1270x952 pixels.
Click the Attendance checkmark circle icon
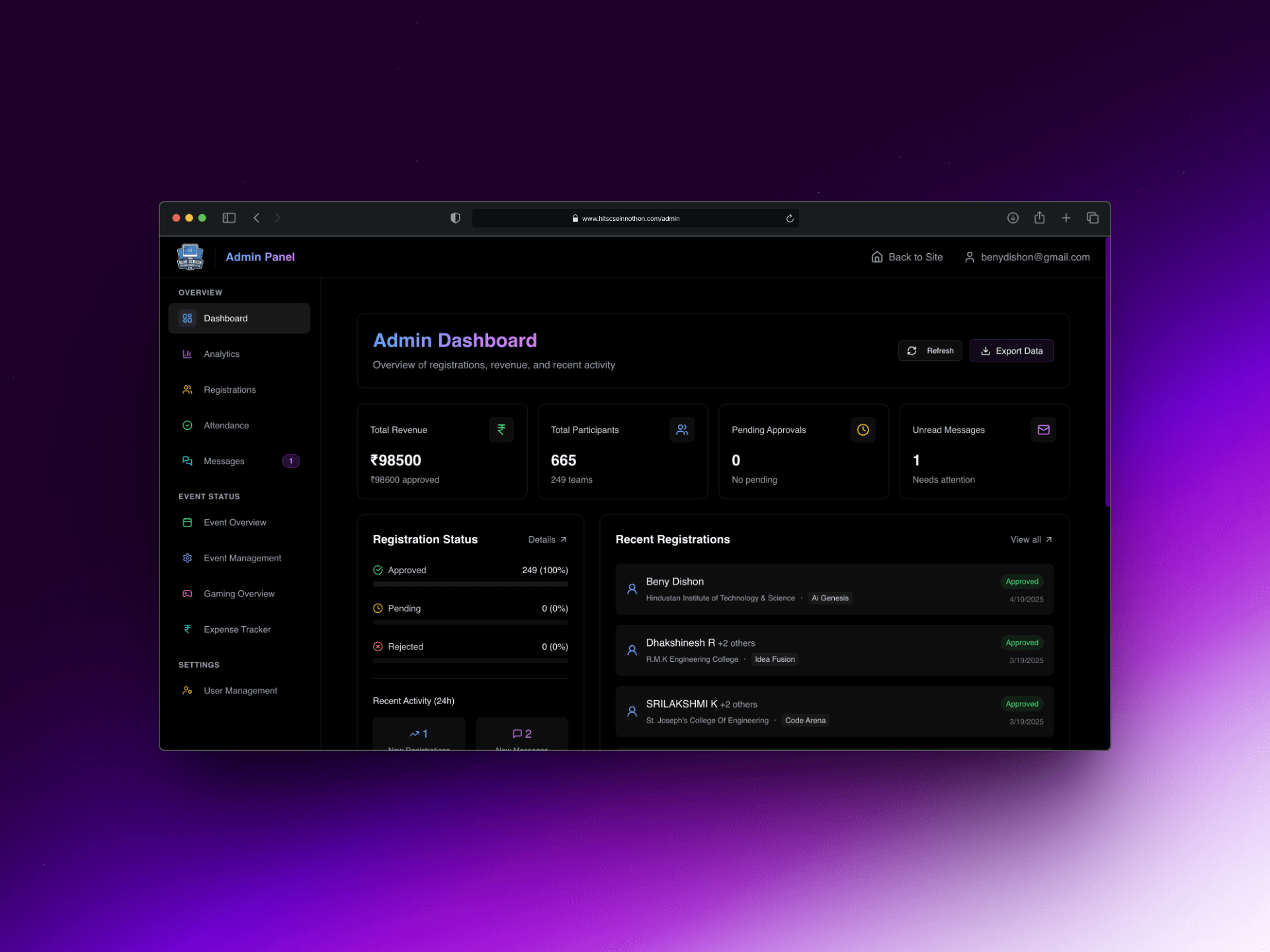187,425
